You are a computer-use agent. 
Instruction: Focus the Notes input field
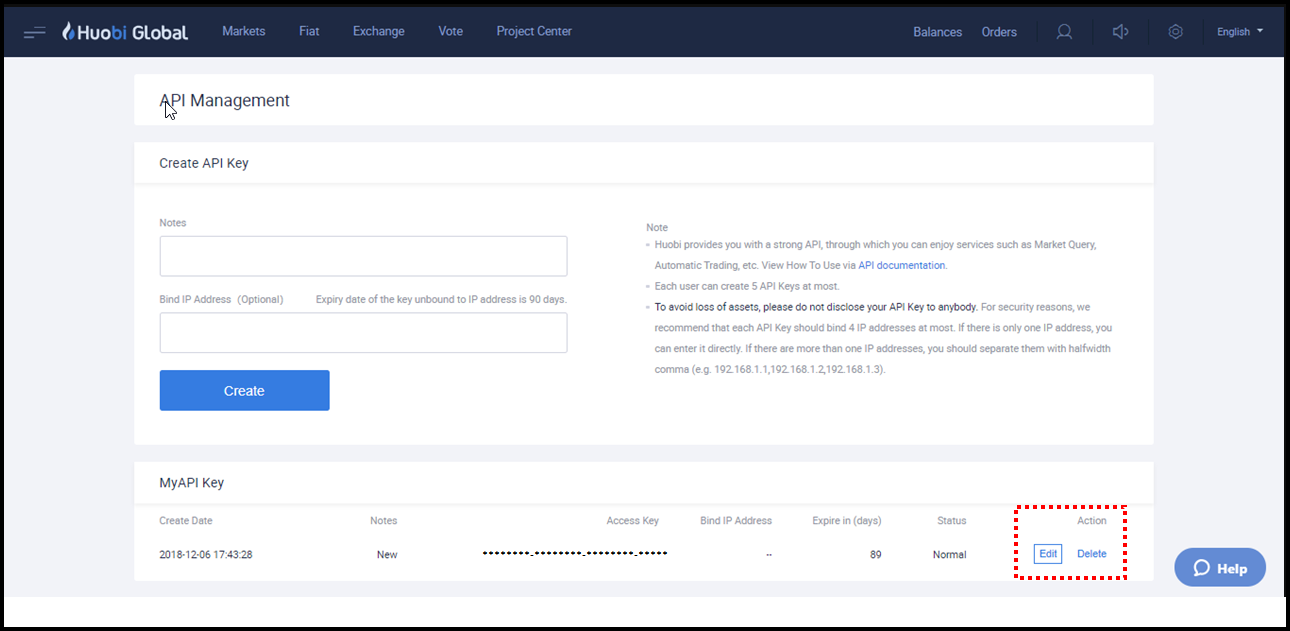[x=363, y=256]
